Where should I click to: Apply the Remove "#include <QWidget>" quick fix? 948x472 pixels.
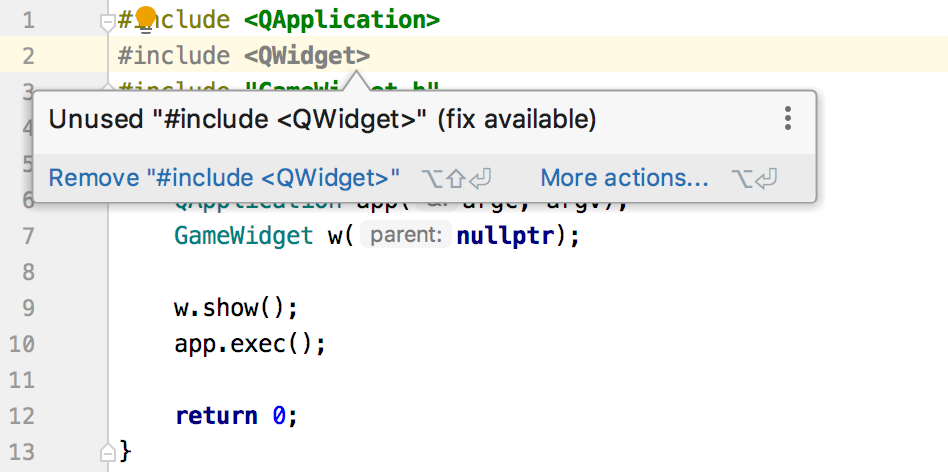(224, 178)
